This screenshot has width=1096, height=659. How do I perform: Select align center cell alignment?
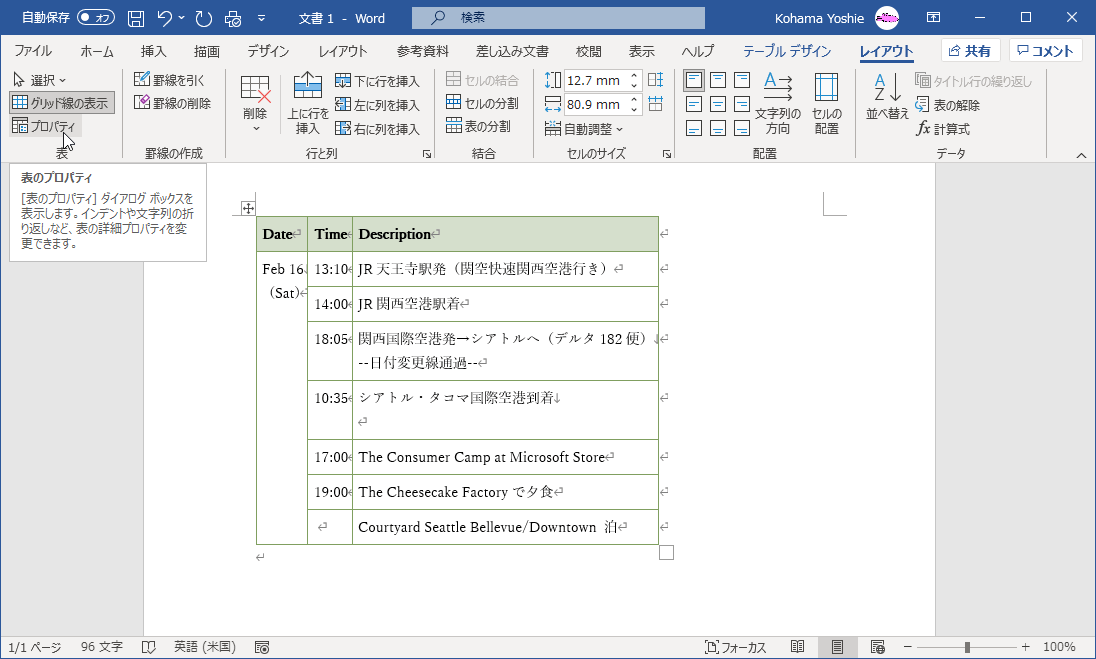[718, 104]
